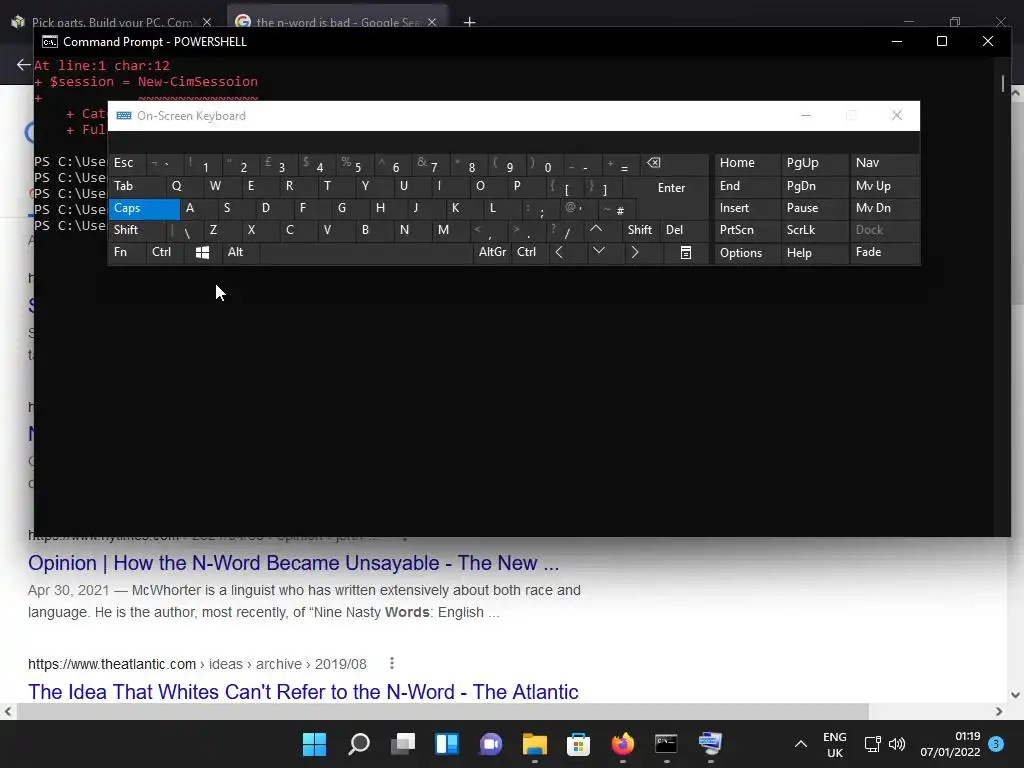Click the browser horizontal scrollbar
Viewport: 1024px width, 768px height.
443,711
